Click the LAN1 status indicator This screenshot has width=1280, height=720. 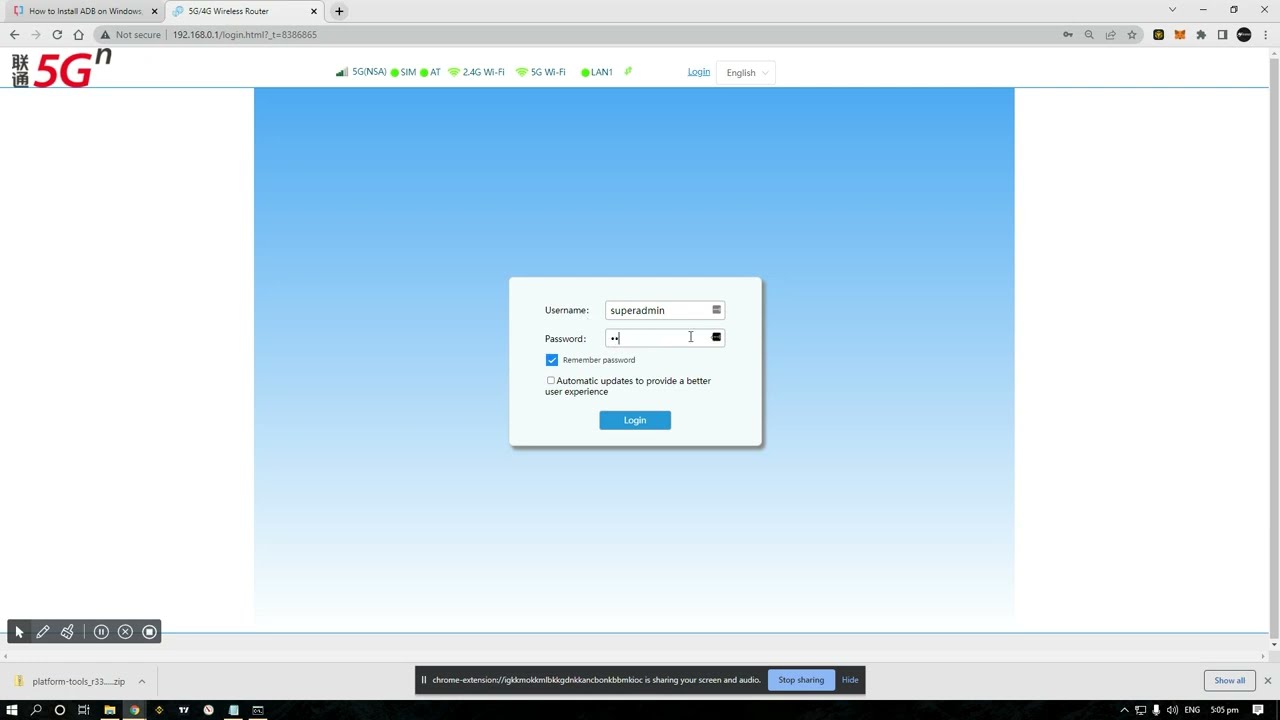click(x=597, y=72)
